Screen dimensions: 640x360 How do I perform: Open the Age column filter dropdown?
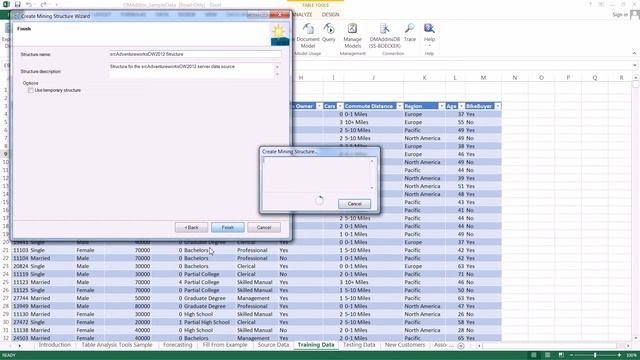461,106
